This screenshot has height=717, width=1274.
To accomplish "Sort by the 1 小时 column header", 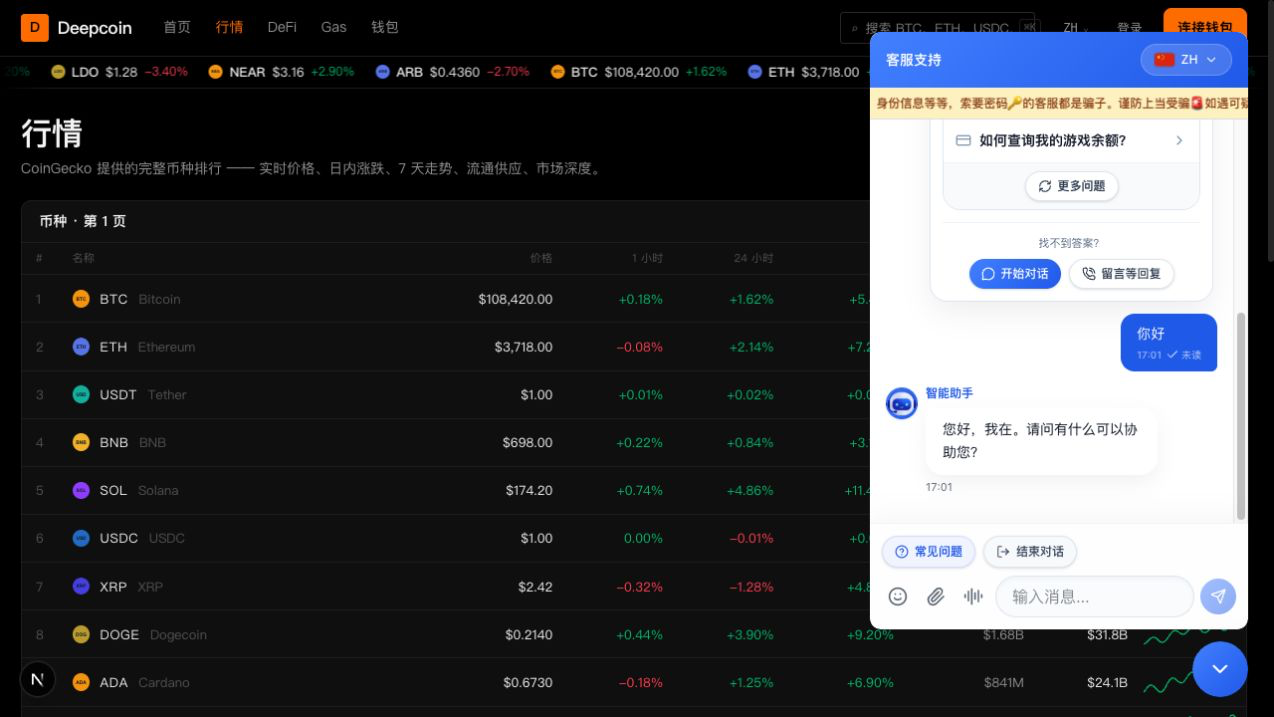I will click(647, 258).
